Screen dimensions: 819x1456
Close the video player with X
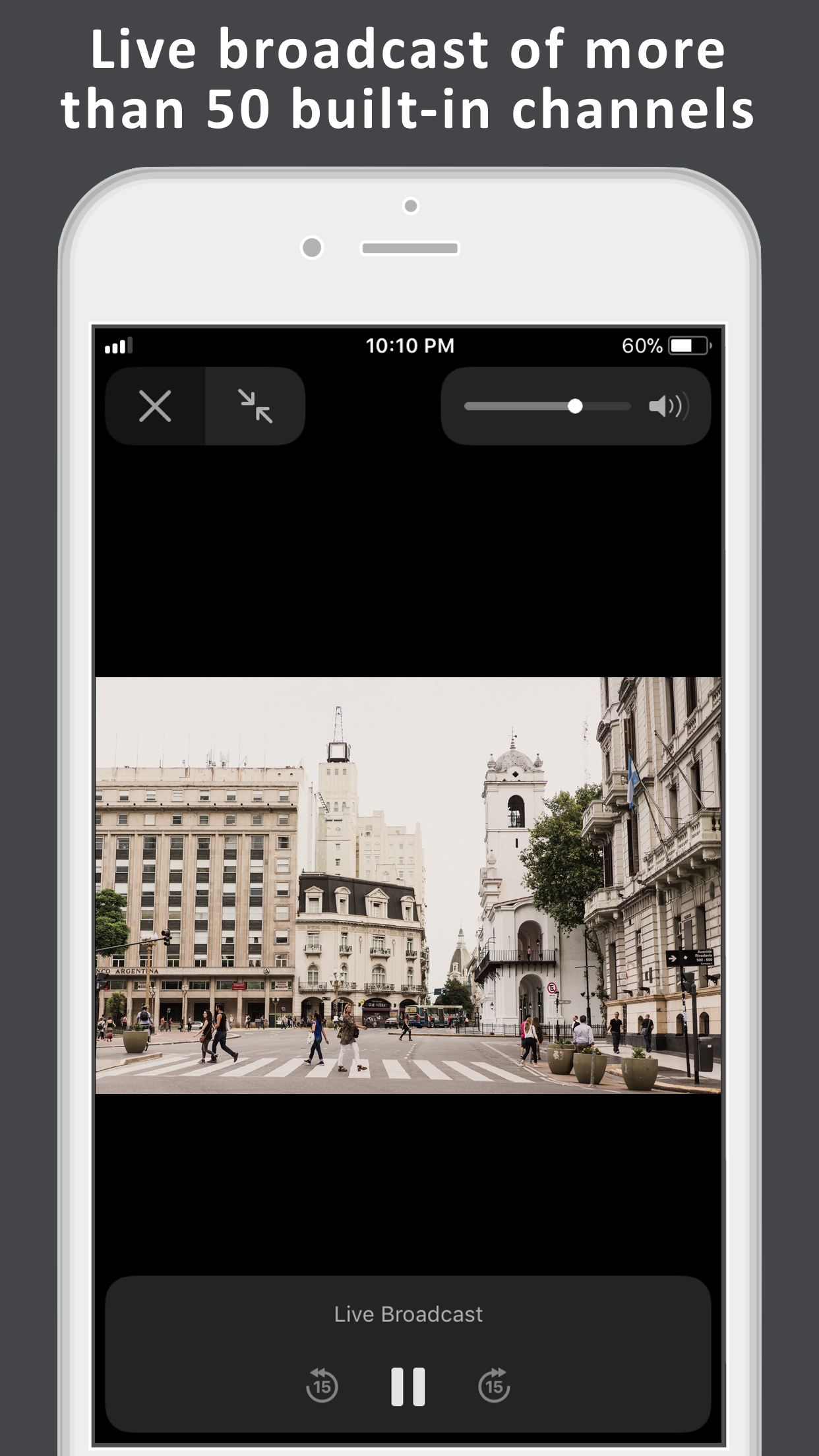(x=155, y=406)
